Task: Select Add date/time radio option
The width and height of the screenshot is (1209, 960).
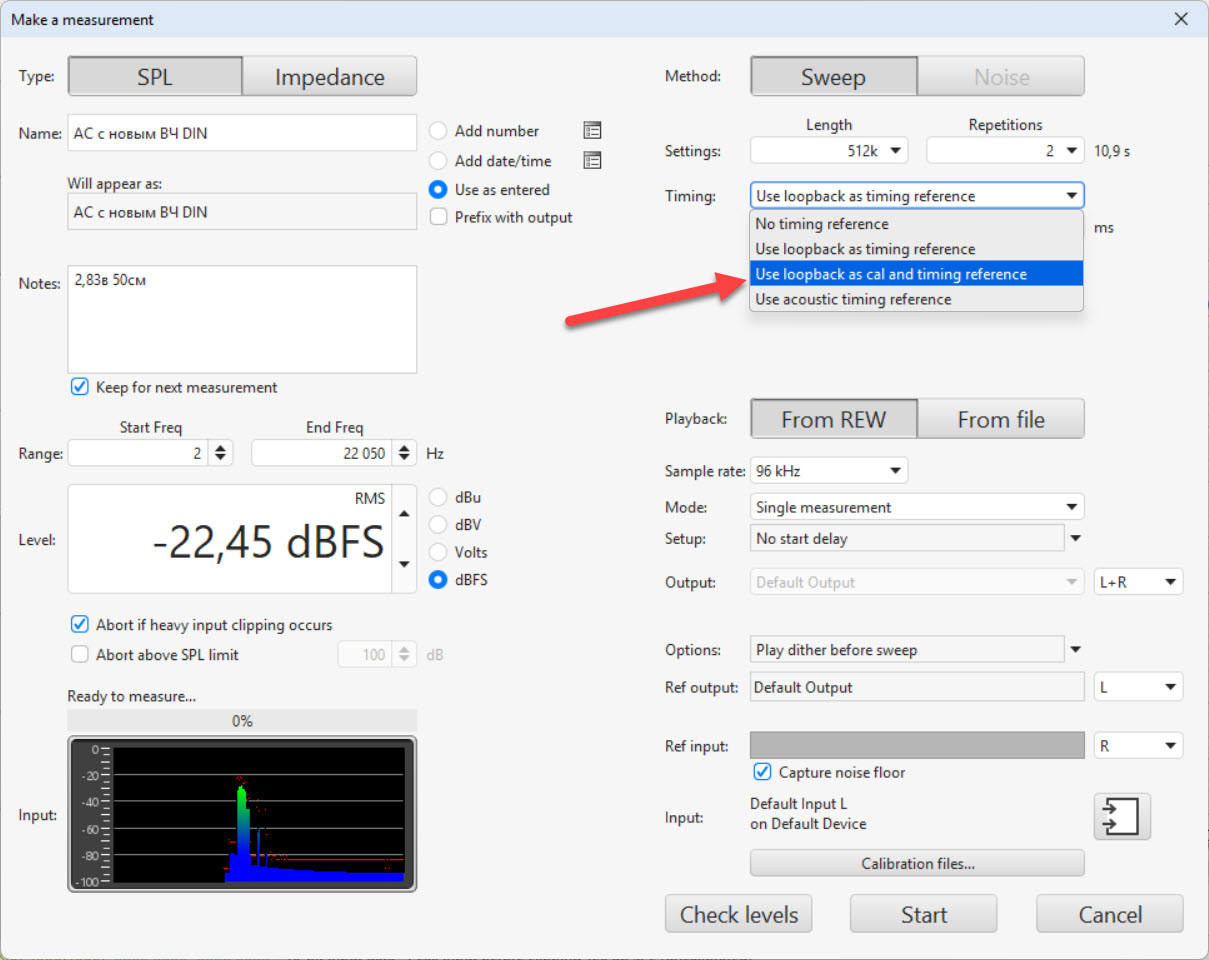Action: (x=438, y=160)
